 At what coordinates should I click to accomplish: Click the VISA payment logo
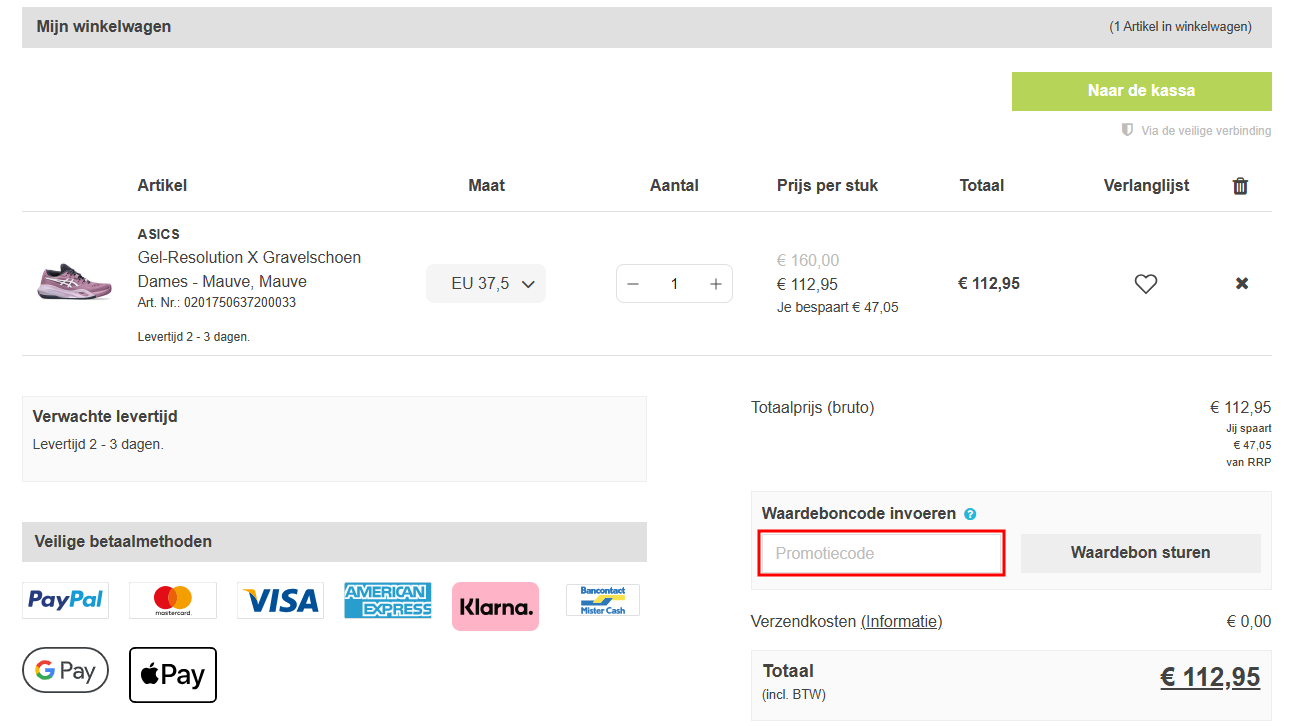click(x=281, y=600)
